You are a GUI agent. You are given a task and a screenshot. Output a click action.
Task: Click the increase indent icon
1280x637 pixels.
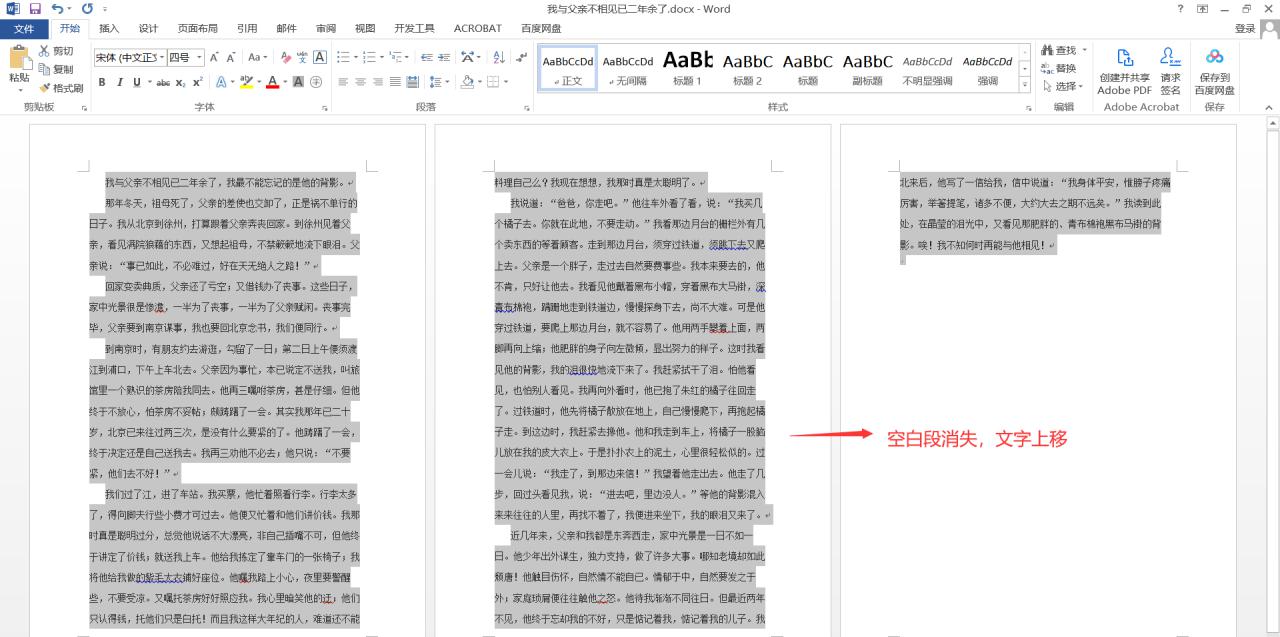pyautogui.click(x=444, y=58)
